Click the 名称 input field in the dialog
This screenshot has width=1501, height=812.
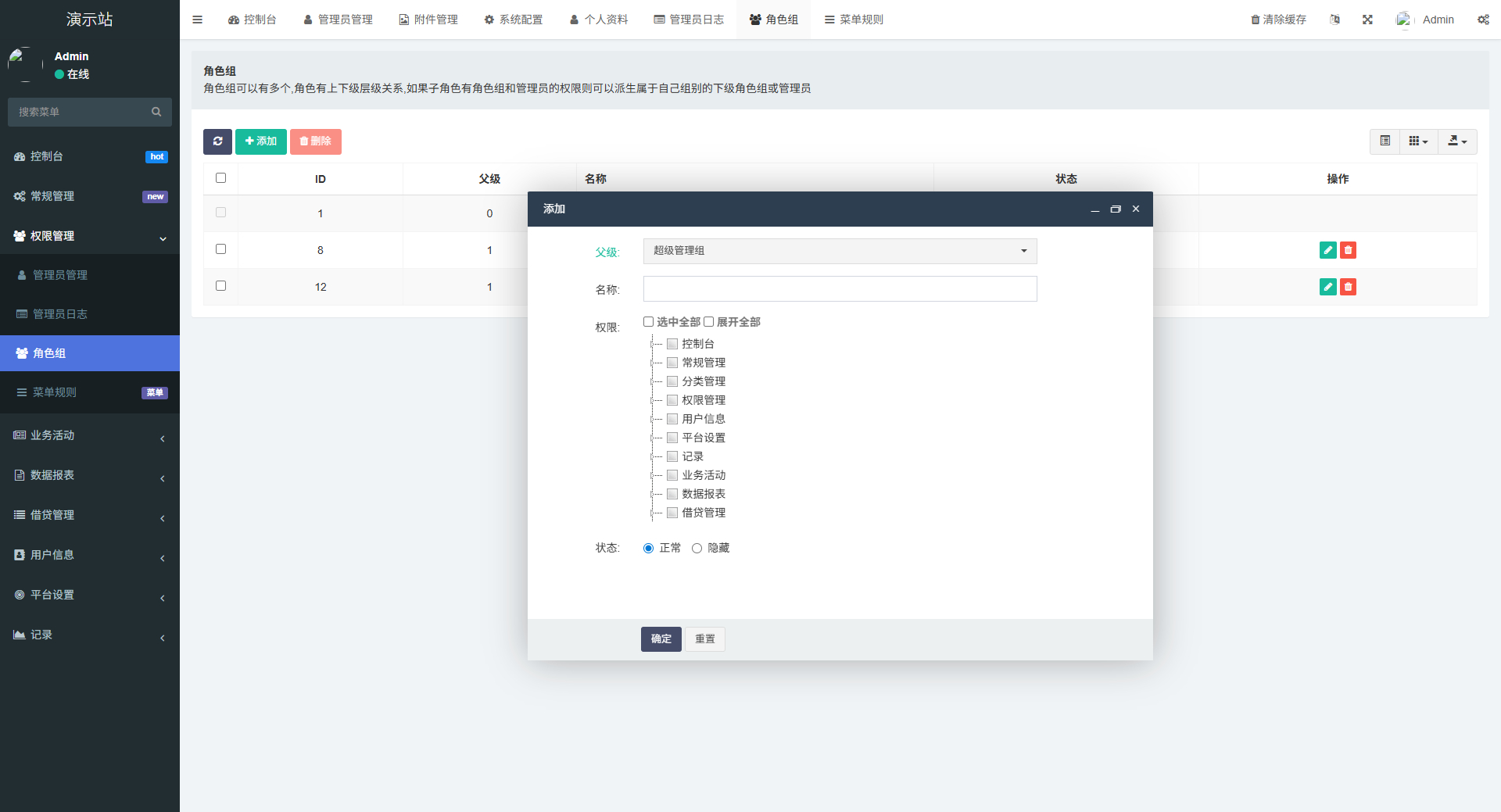[839, 288]
